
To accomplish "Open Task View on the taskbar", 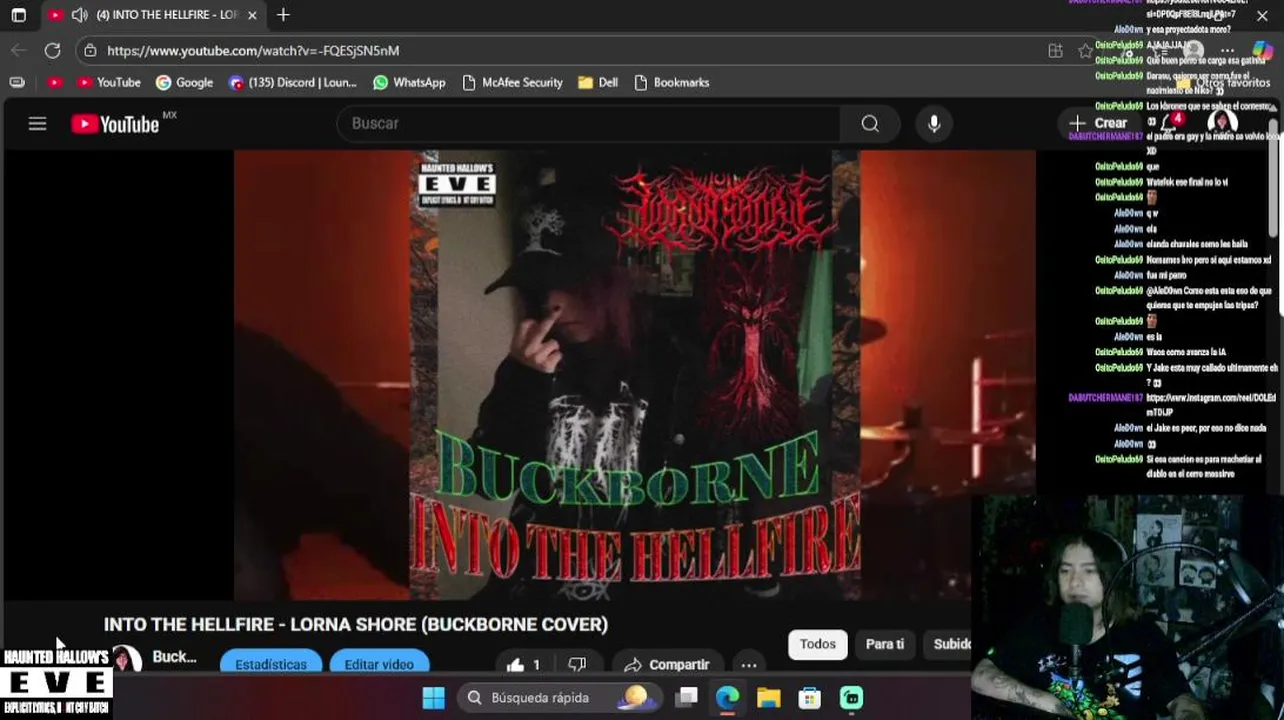I will (686, 697).
